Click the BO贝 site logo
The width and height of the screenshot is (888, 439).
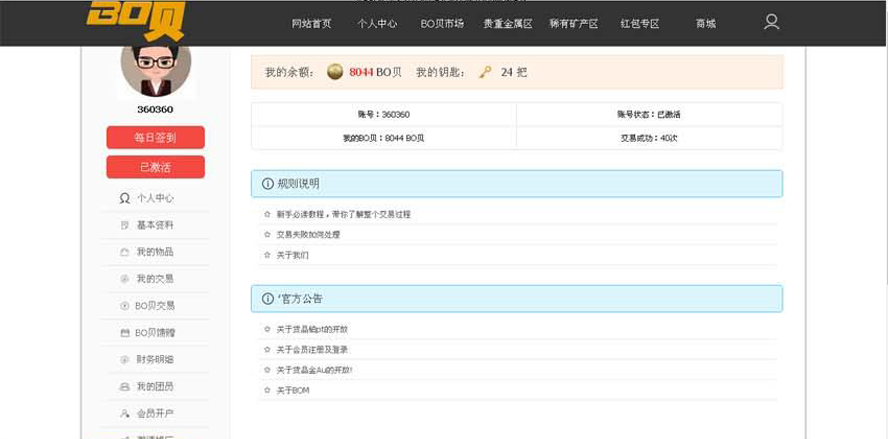136,21
